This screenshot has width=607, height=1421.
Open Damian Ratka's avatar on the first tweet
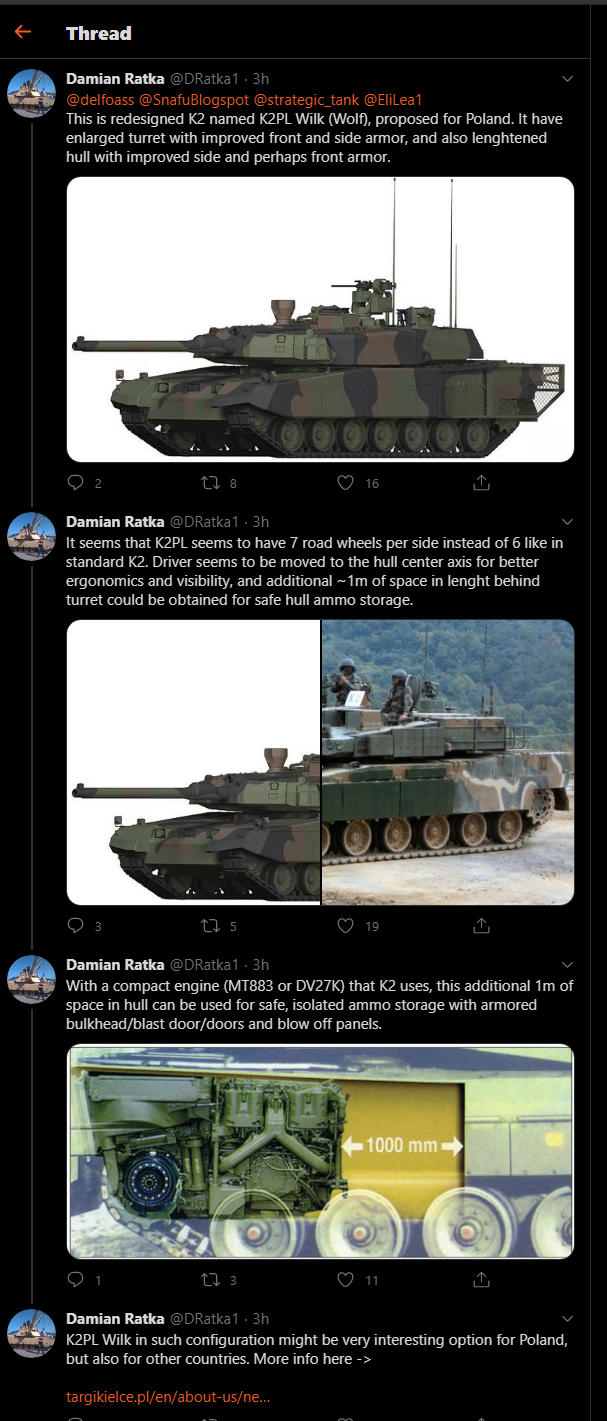[32, 93]
